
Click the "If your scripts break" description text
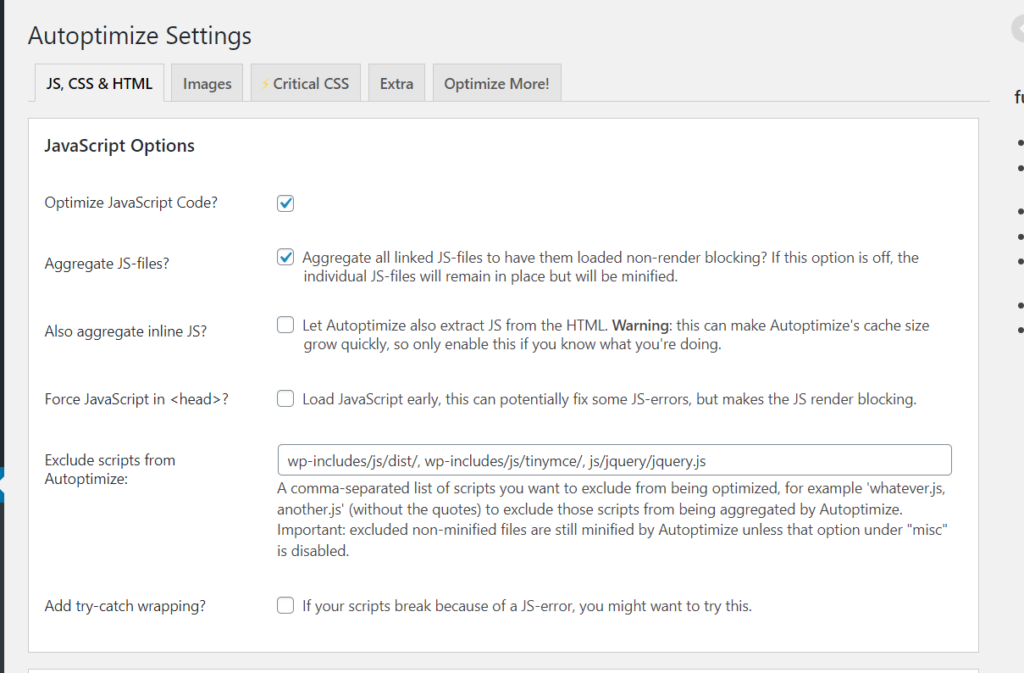point(526,606)
